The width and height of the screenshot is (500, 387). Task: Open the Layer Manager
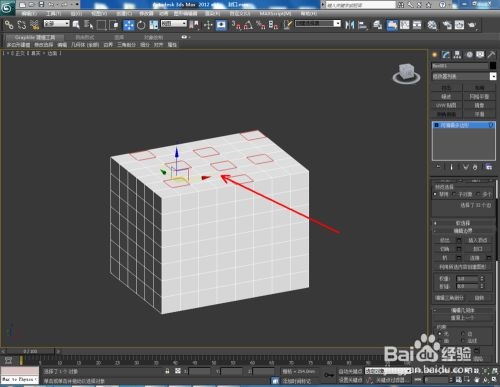[x=377, y=25]
